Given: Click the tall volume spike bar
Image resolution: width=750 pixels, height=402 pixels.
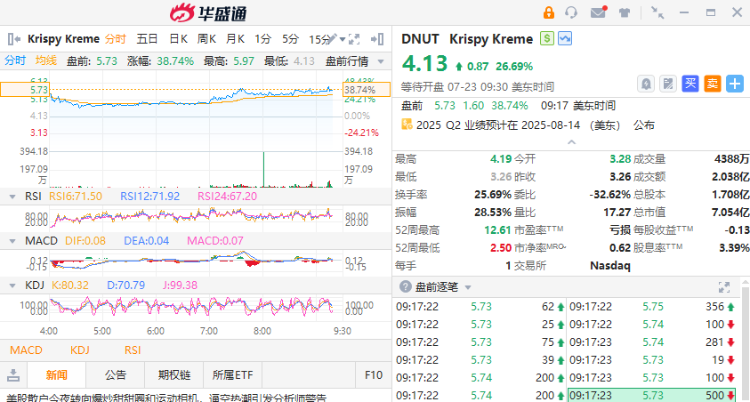Looking at the screenshot, I should pos(263,169).
